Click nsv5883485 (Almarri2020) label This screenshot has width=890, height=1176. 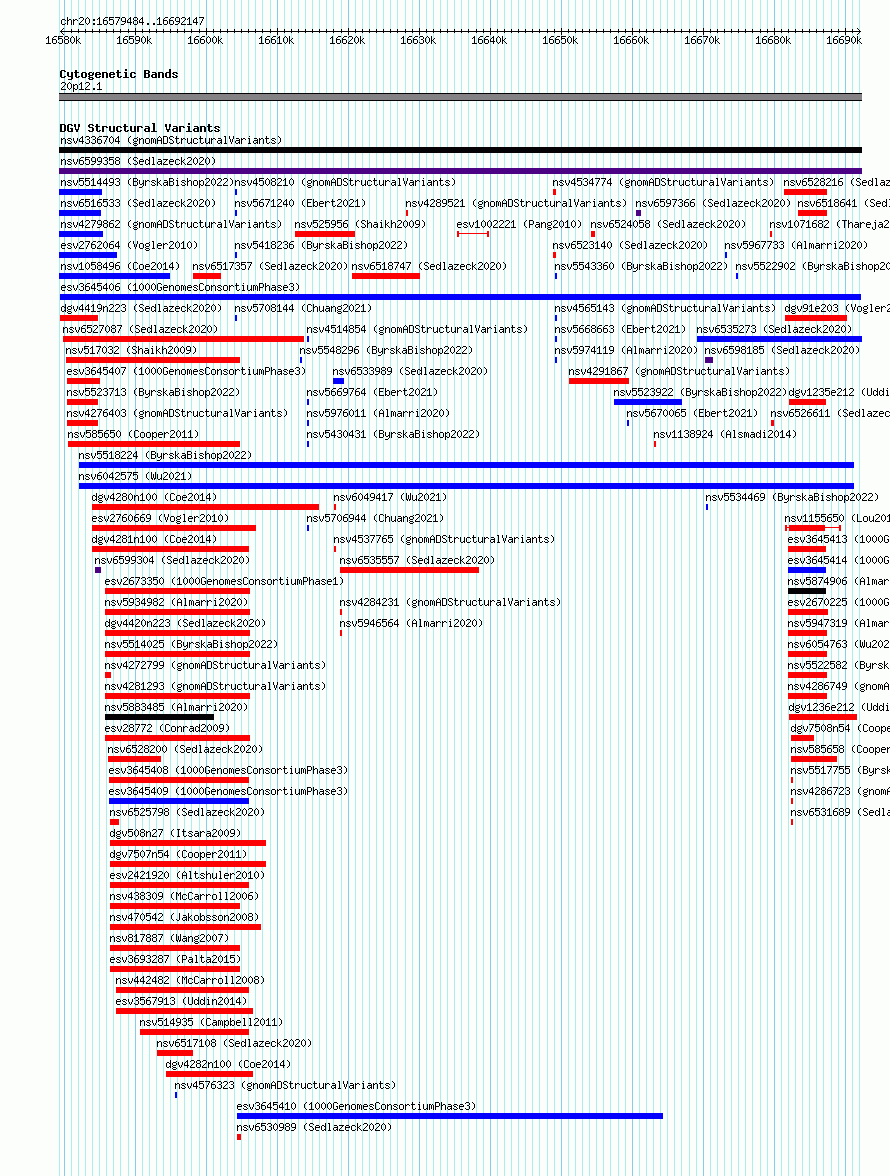[x=176, y=707]
